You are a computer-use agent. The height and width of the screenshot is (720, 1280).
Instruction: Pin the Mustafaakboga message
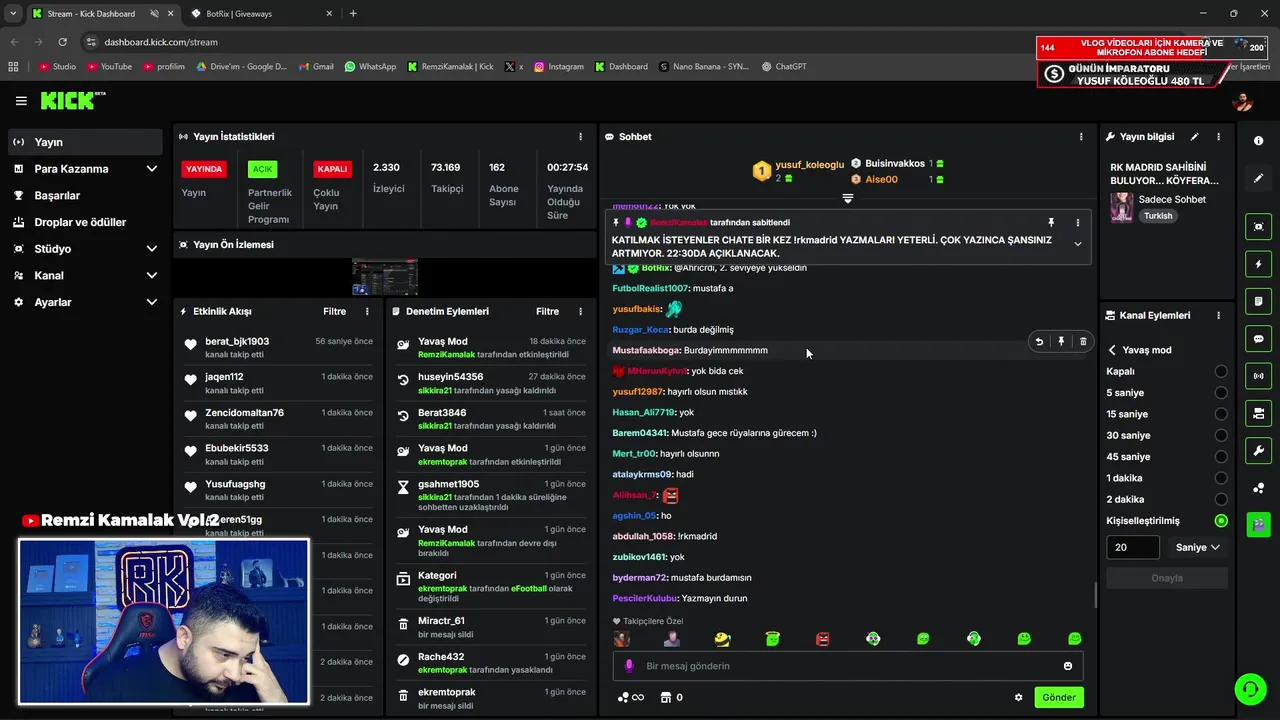(x=1061, y=342)
